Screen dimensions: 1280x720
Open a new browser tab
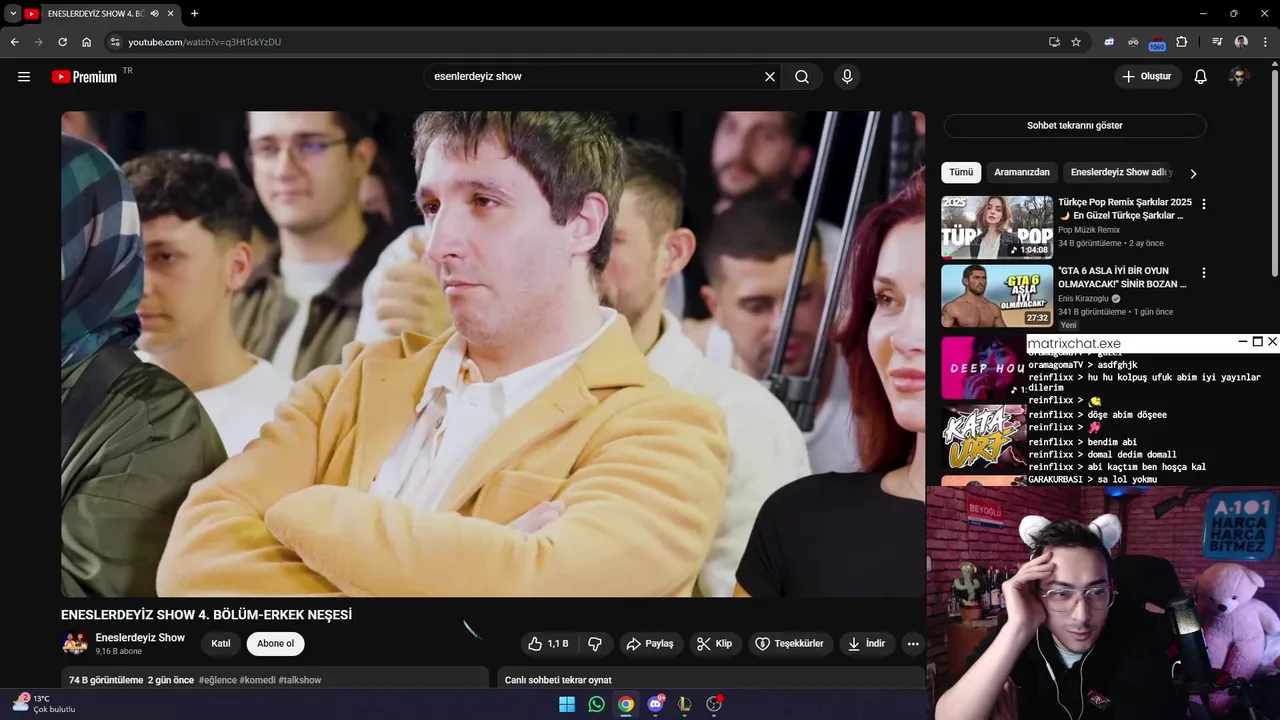(194, 14)
